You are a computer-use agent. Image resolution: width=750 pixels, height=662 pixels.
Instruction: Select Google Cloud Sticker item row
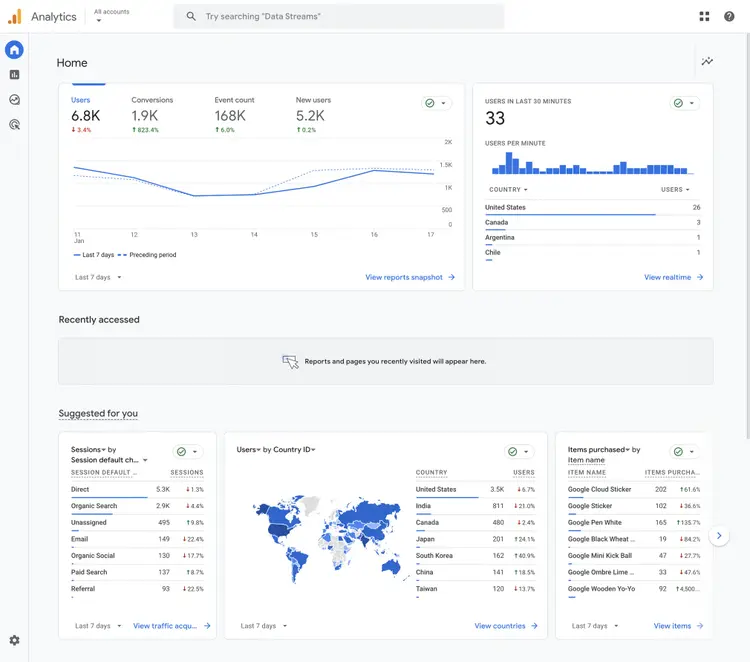tap(634, 490)
